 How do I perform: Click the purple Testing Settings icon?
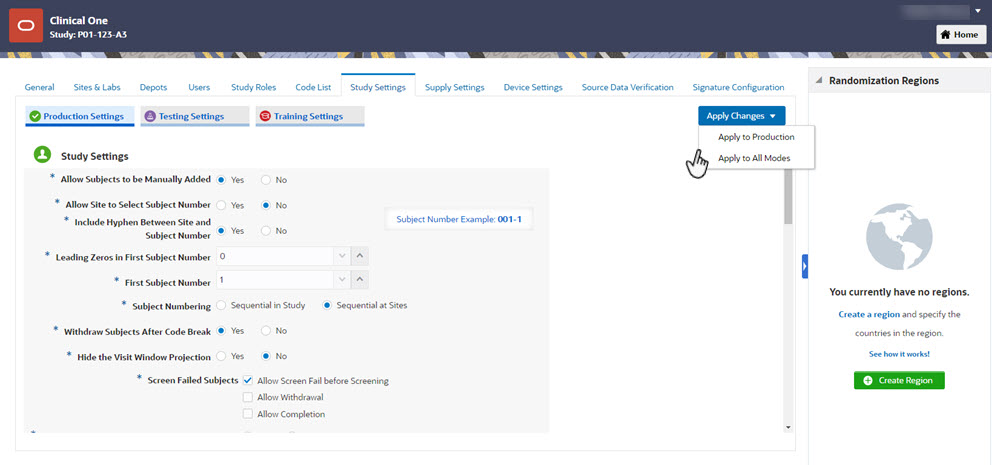pos(150,116)
